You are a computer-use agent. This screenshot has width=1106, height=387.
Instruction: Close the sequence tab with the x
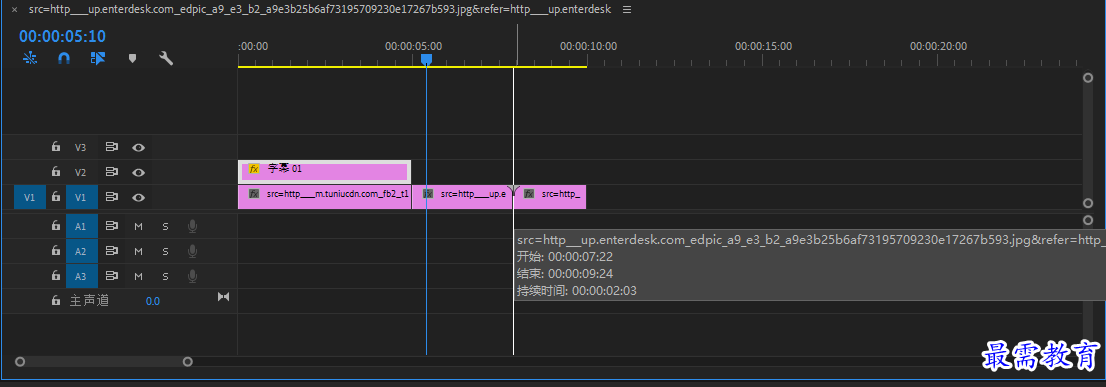click(x=14, y=10)
